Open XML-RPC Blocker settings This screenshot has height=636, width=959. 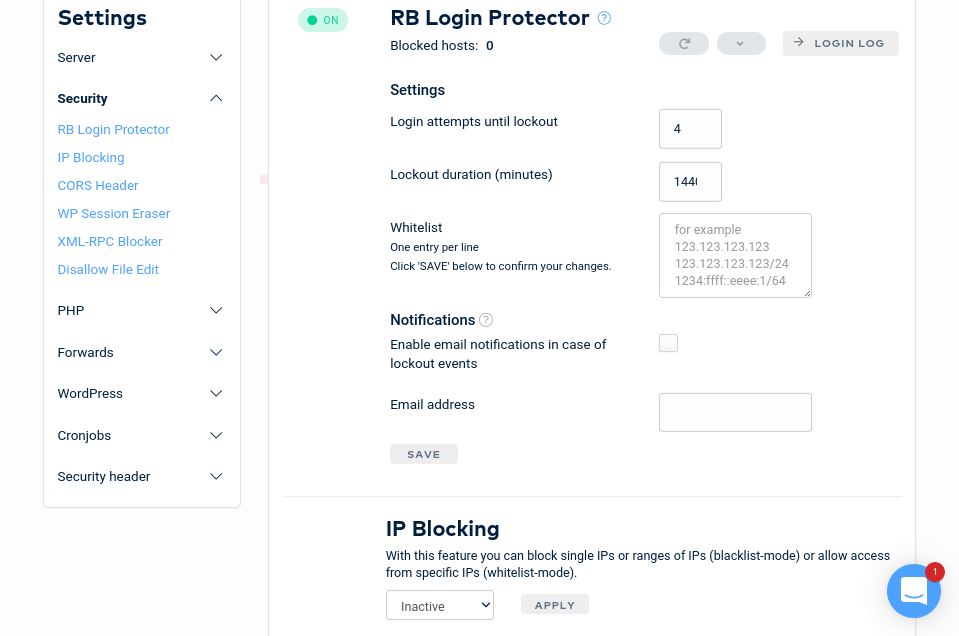pyautogui.click(x=110, y=242)
